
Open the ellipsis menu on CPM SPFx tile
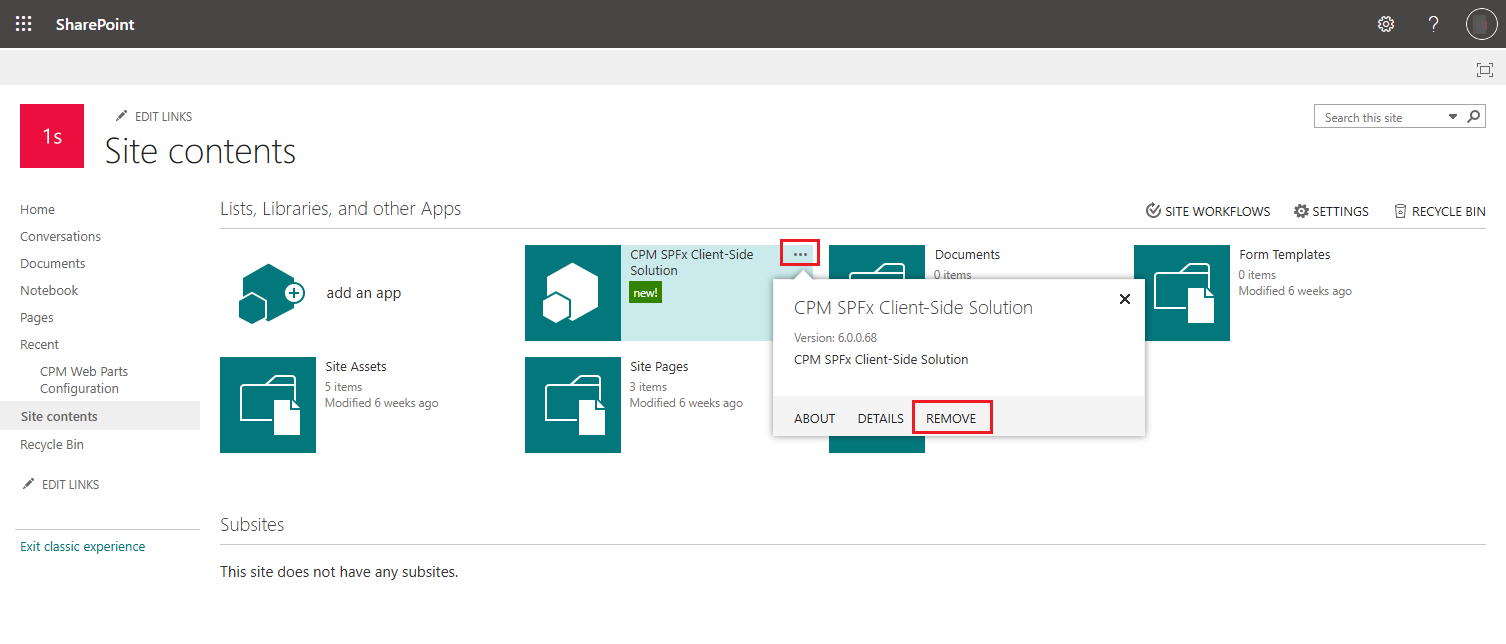[x=798, y=254]
